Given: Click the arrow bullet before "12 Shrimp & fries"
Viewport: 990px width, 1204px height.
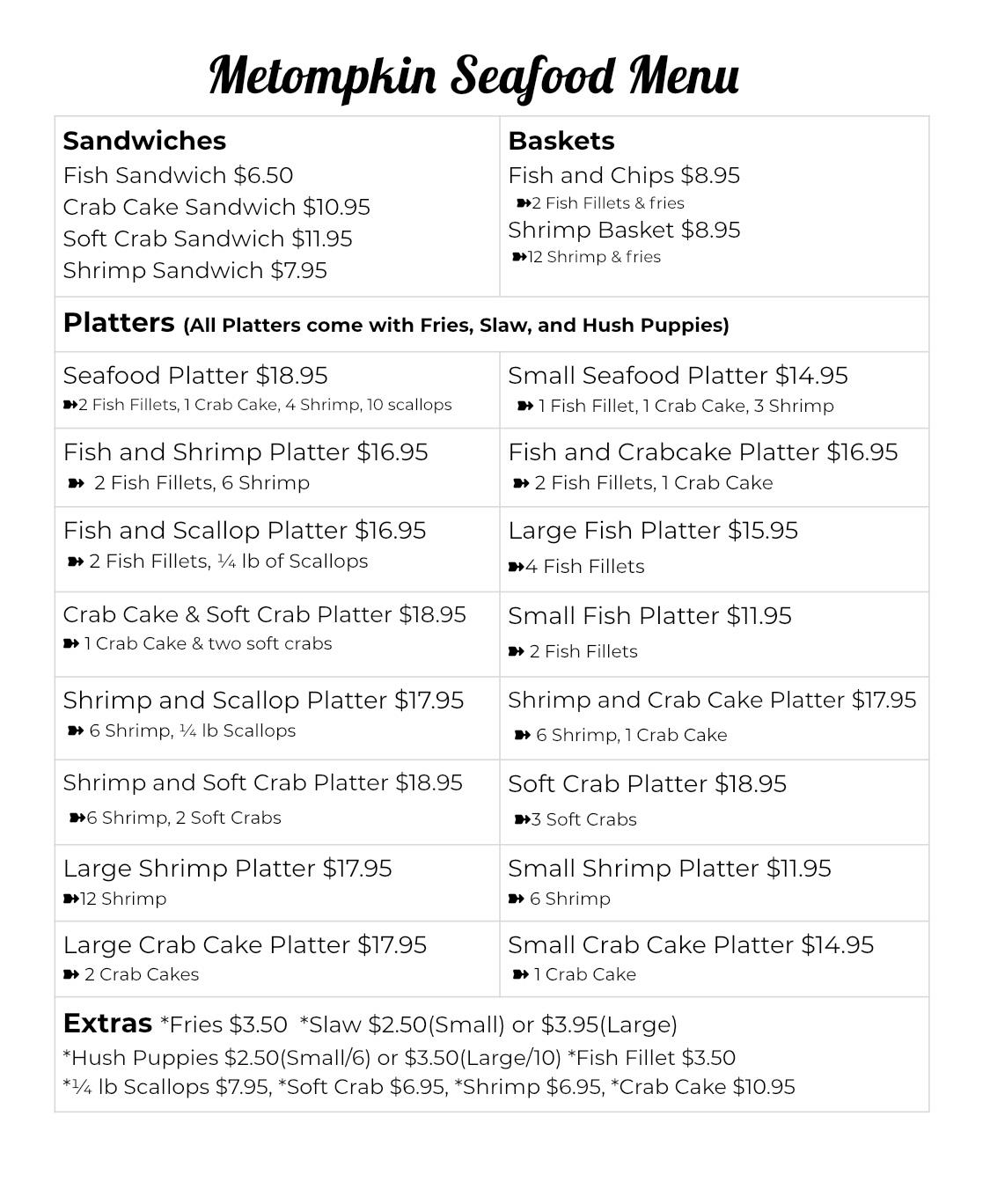Looking at the screenshot, I should (x=519, y=257).
